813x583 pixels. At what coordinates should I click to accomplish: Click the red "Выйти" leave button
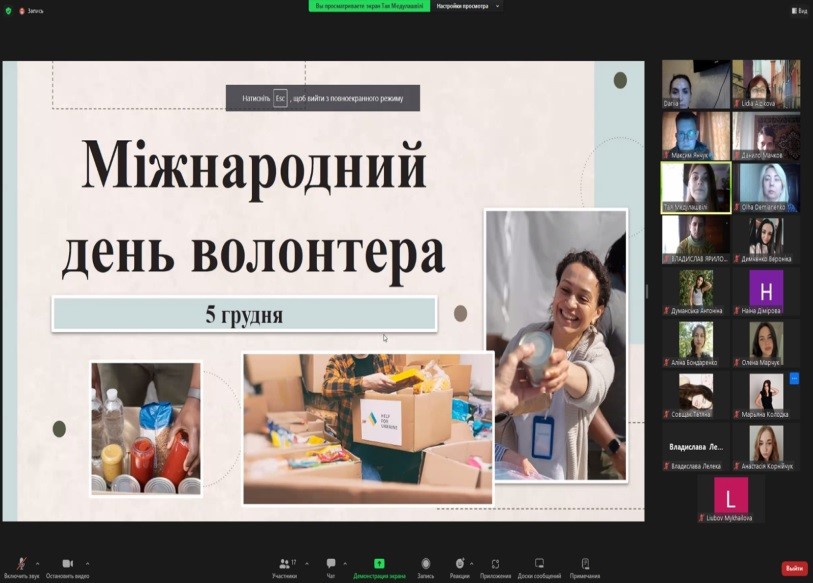794,568
